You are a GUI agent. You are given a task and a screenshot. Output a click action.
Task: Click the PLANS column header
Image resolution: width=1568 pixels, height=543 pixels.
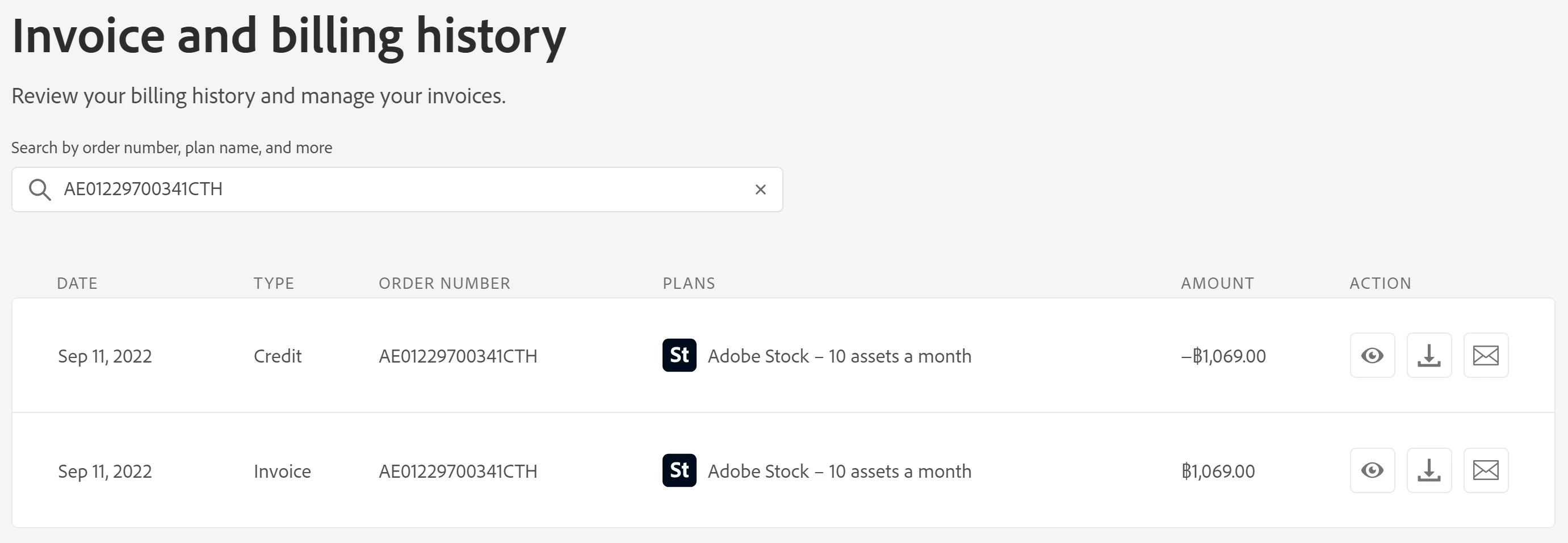(689, 283)
